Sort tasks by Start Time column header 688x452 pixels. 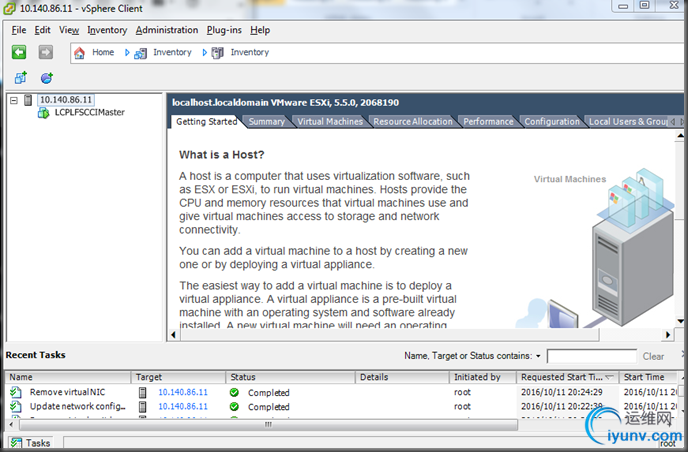click(x=648, y=377)
